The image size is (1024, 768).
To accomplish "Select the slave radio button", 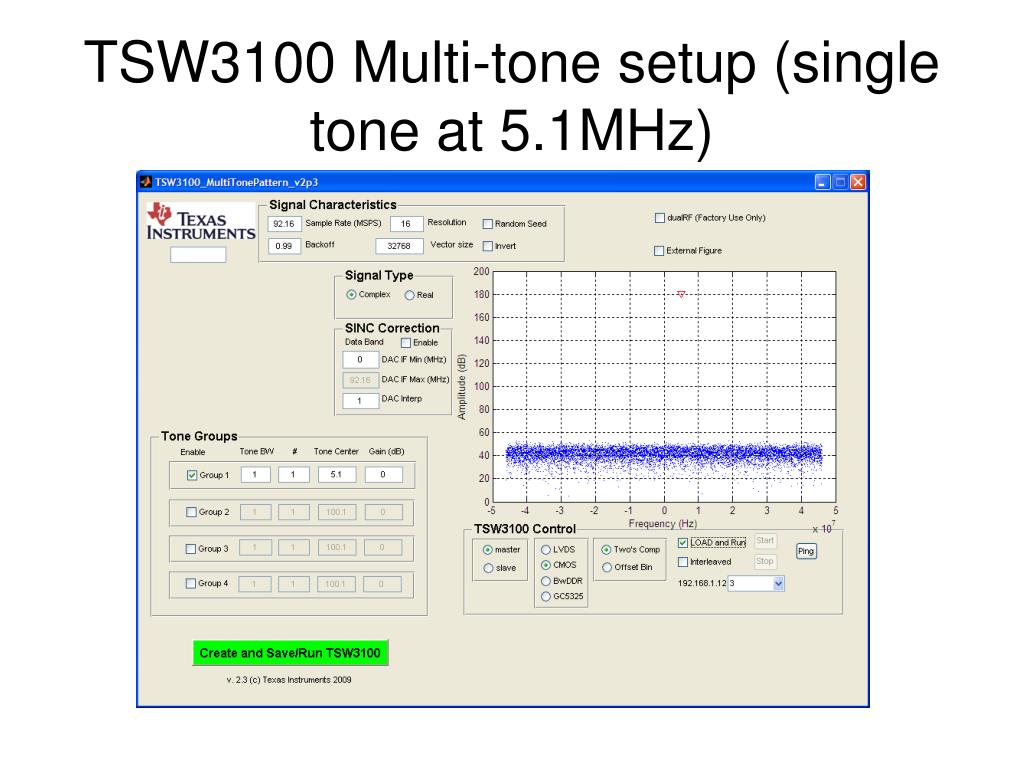I will pos(488,569).
